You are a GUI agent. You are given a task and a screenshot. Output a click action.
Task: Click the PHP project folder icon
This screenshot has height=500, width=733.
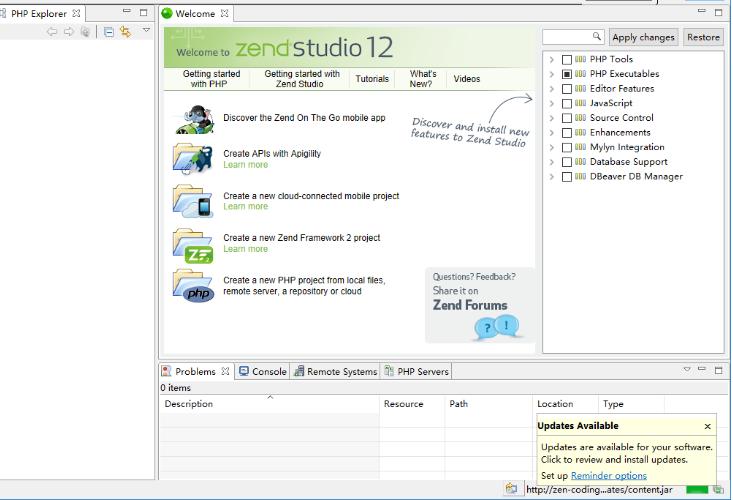(x=193, y=286)
